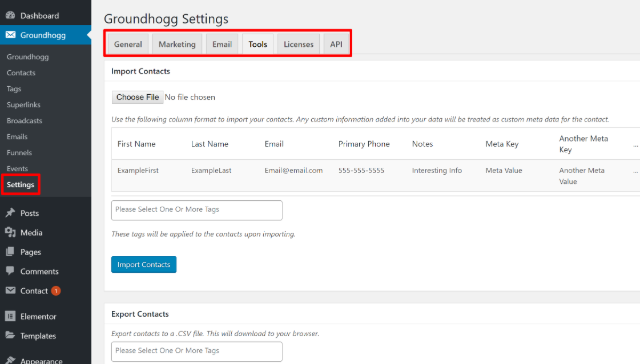Click the Contact mail icon
Image resolution: width=640 pixels, height=364 pixels.
tap(10, 291)
